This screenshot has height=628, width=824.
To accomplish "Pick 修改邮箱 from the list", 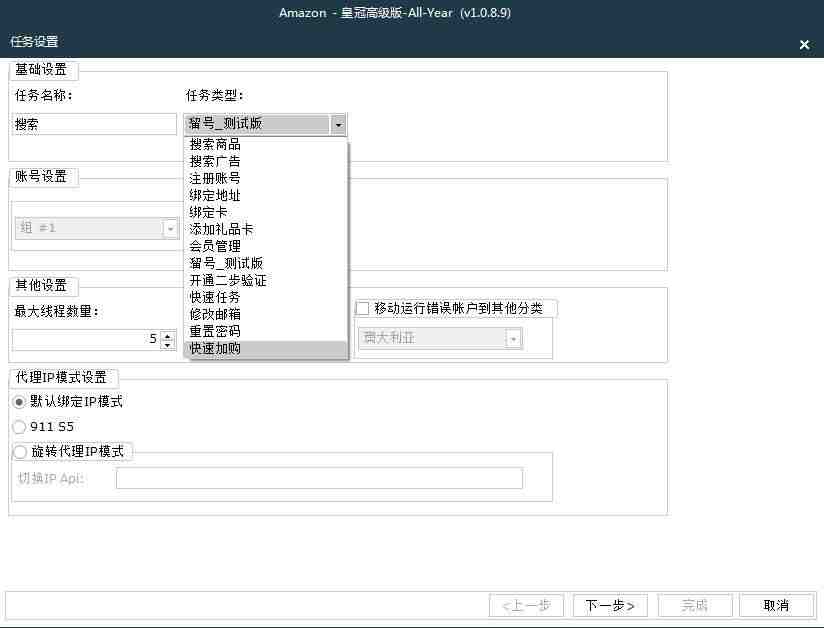I will (265, 314).
